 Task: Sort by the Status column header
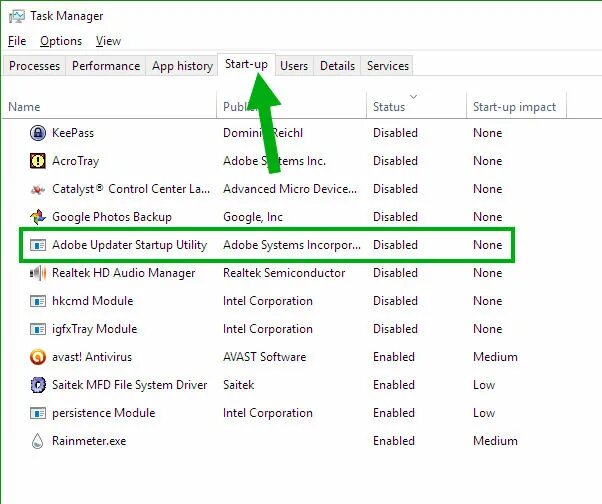click(416, 106)
